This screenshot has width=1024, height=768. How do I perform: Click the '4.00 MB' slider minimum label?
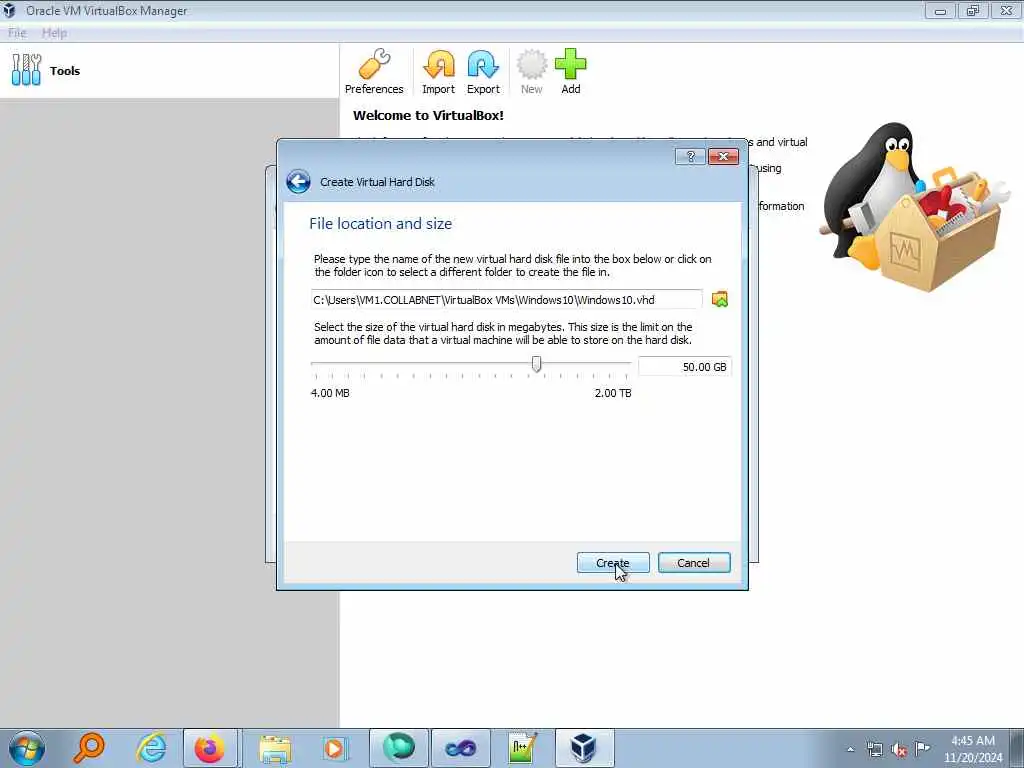pos(330,393)
